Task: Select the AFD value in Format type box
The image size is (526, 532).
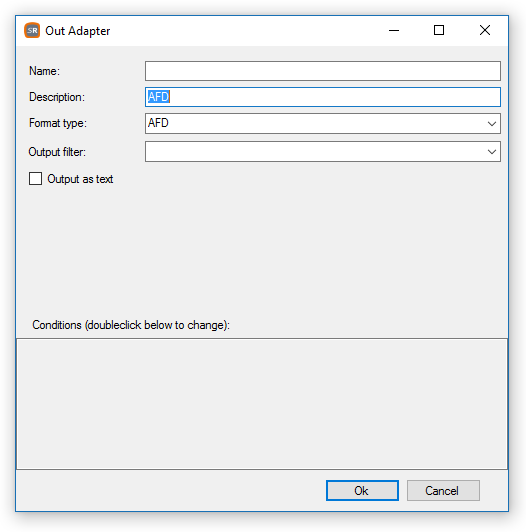Action: coord(158,123)
